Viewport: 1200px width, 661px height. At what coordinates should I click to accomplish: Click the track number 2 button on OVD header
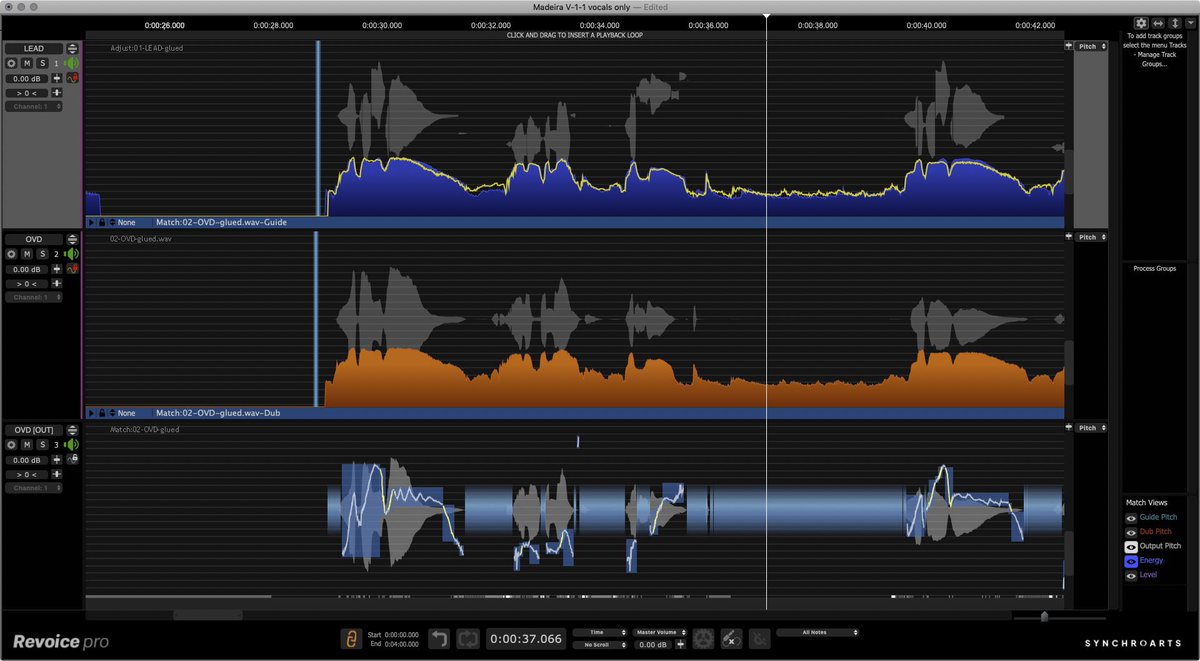(x=56, y=253)
